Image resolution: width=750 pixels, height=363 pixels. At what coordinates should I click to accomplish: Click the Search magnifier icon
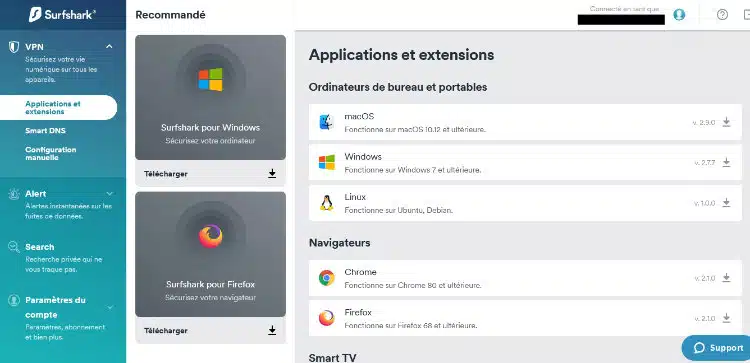pos(14,247)
